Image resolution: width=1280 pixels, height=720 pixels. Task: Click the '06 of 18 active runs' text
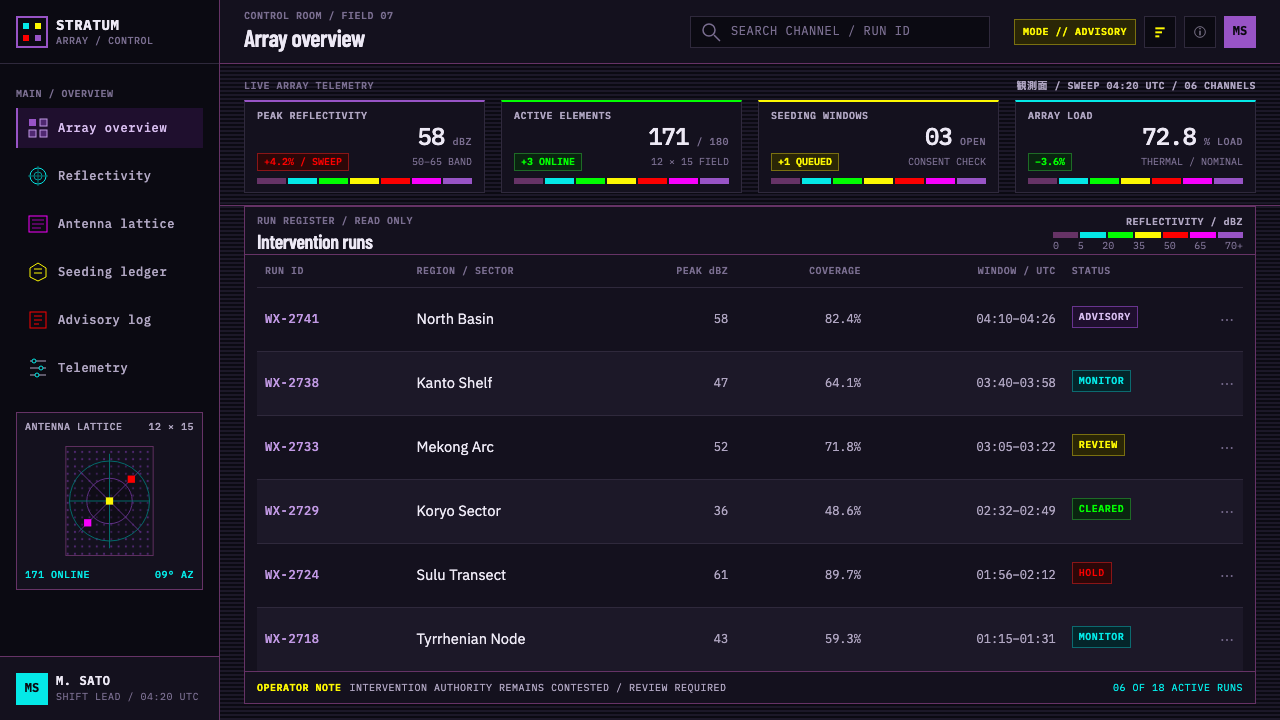pos(1178,688)
